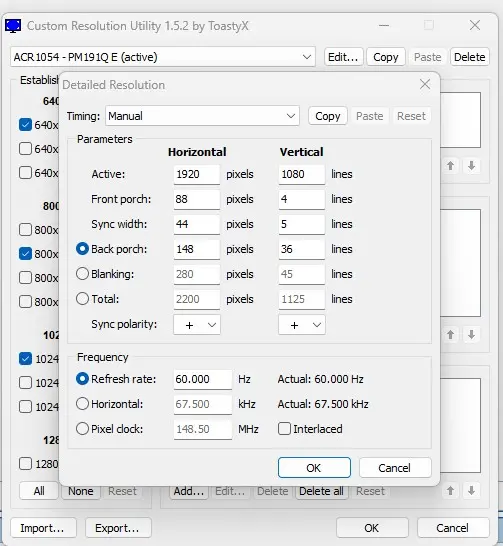Check the first 800x checkbox under 800 heading
This screenshot has height=546, width=503.
[25, 230]
